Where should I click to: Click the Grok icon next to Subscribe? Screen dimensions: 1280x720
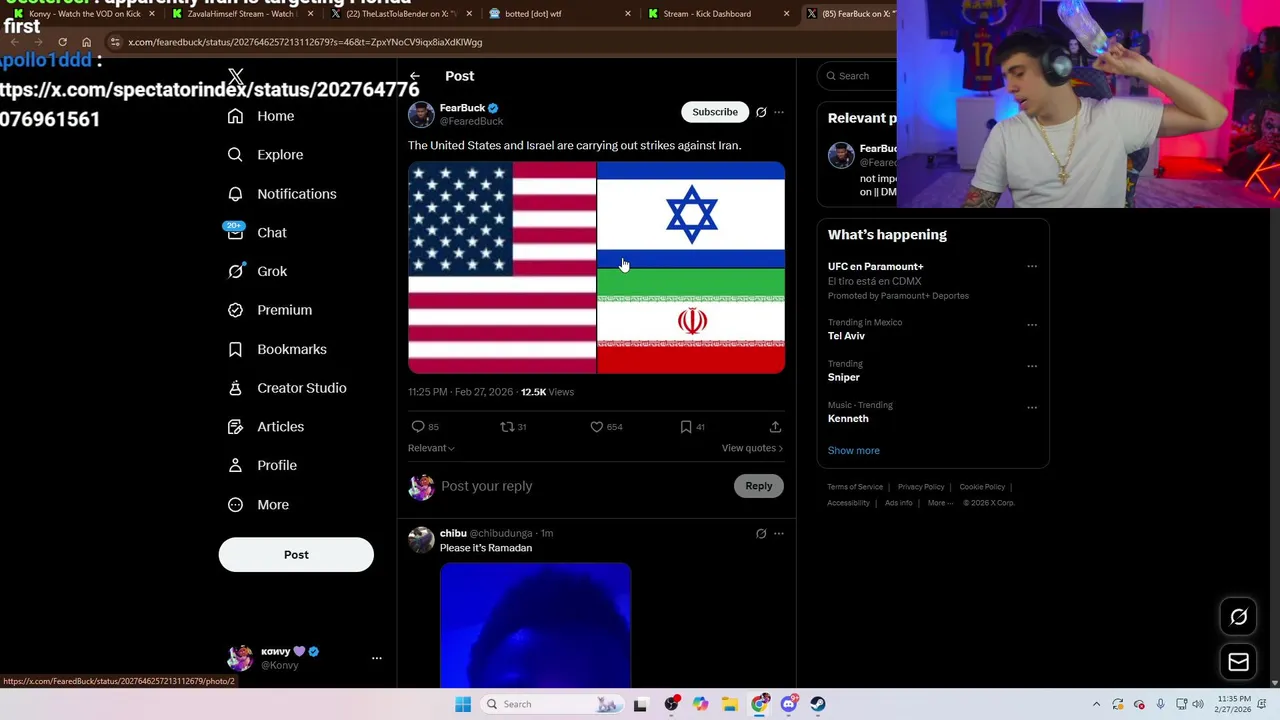761,112
